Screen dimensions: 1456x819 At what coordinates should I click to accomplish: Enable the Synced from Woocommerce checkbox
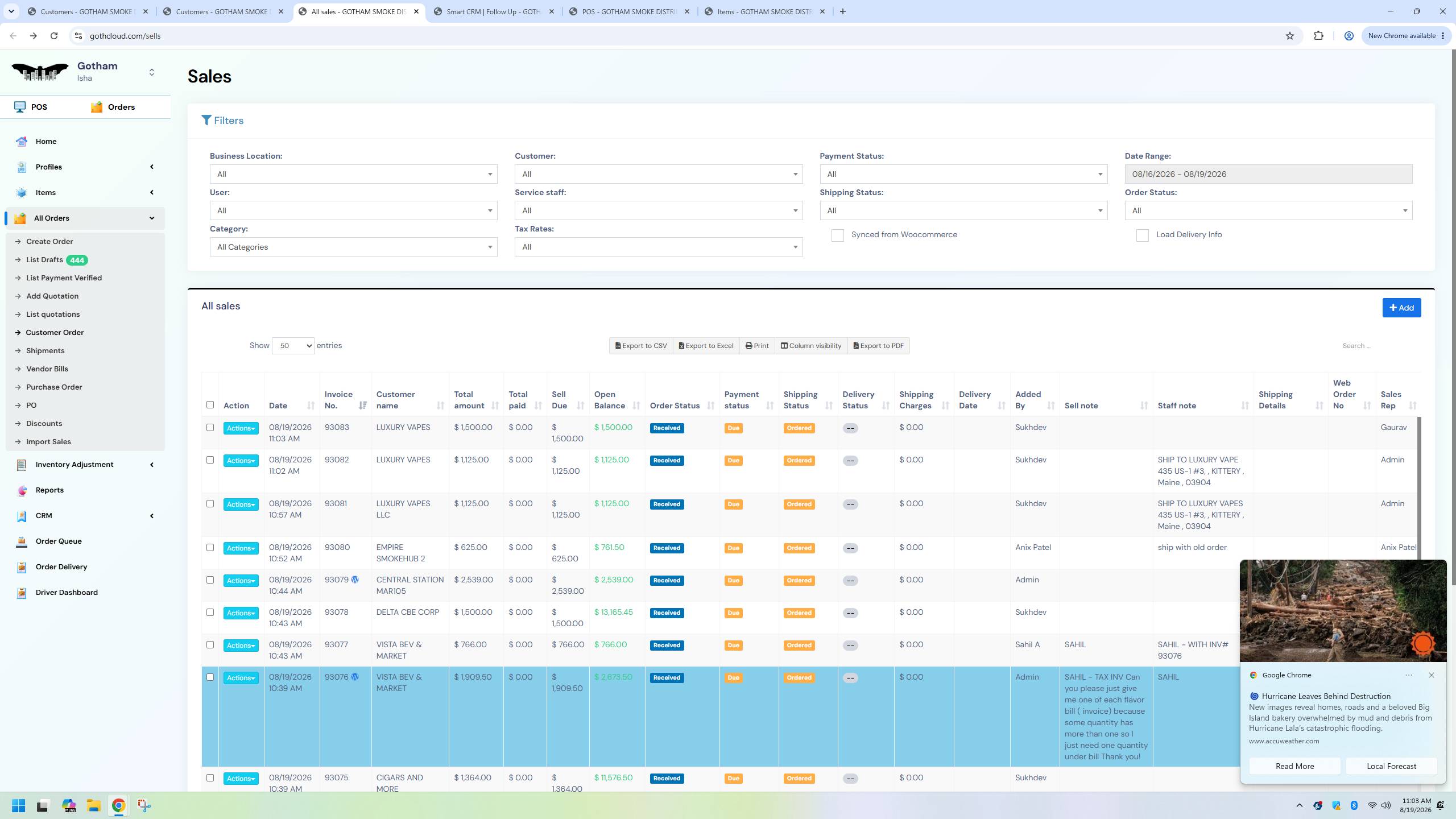point(837,235)
